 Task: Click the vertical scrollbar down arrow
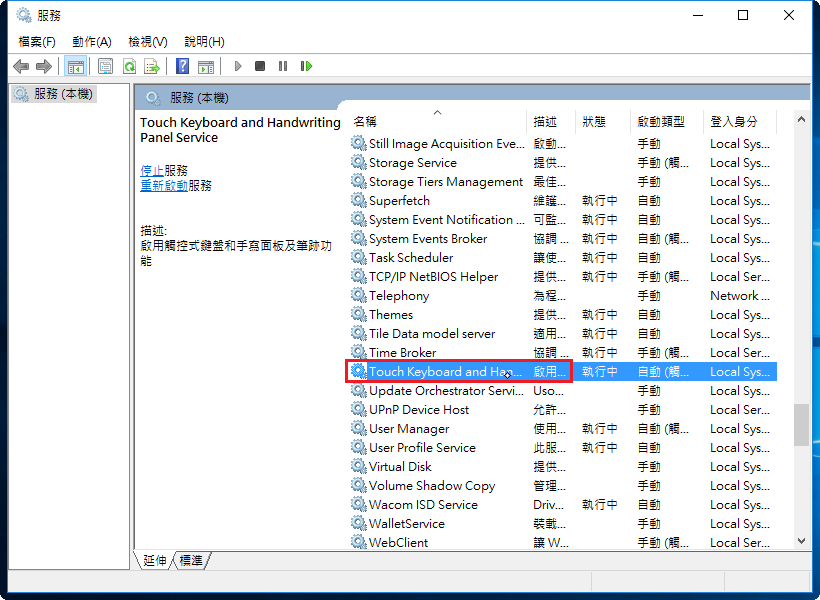(801, 540)
